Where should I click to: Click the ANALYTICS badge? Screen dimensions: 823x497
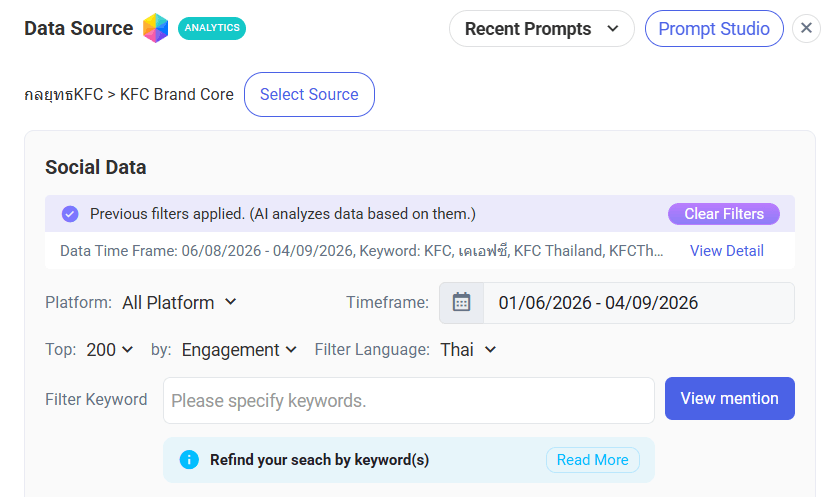pyautogui.click(x=212, y=28)
